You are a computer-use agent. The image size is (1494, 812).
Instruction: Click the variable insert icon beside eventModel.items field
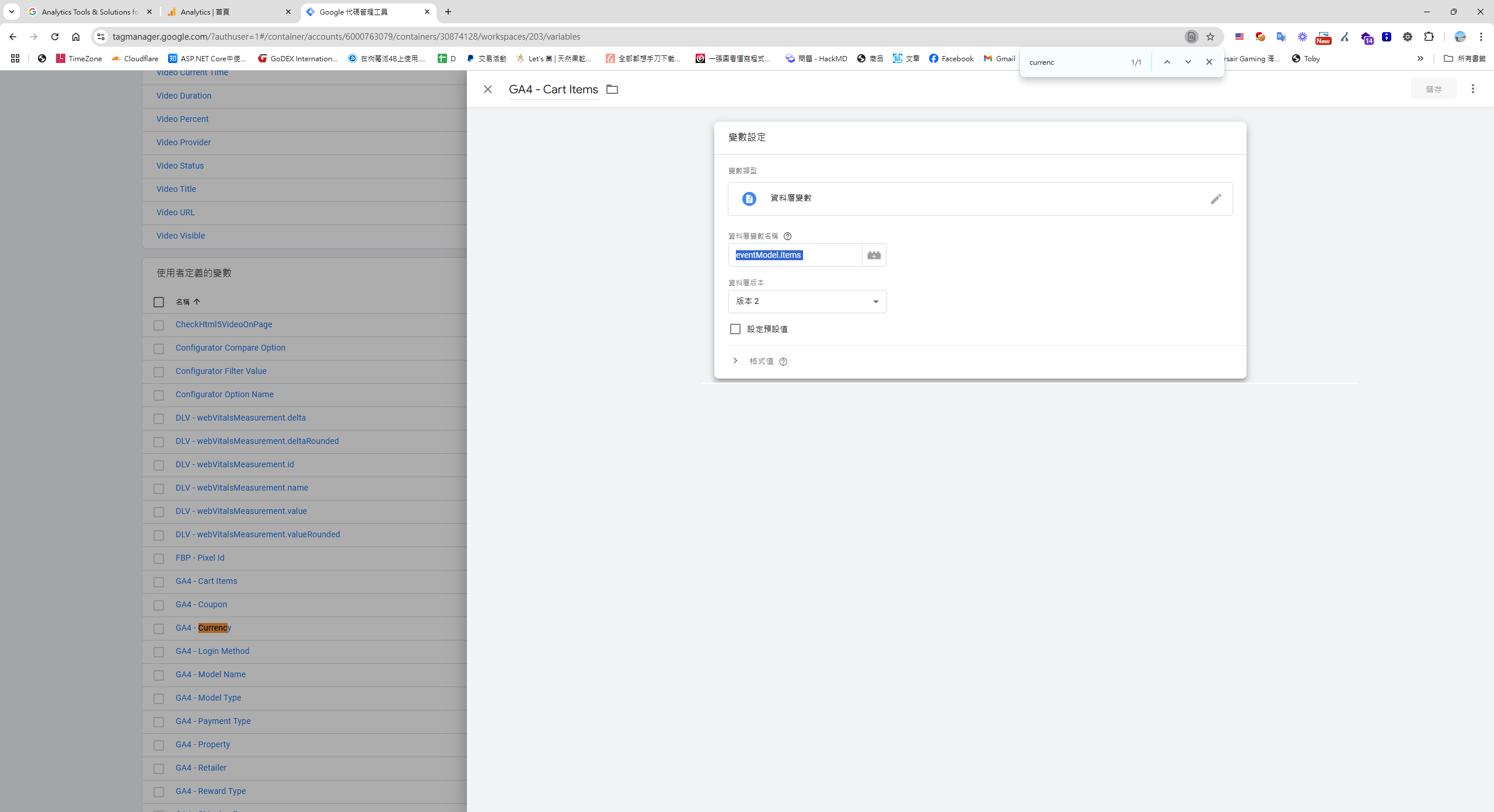pyautogui.click(x=874, y=255)
